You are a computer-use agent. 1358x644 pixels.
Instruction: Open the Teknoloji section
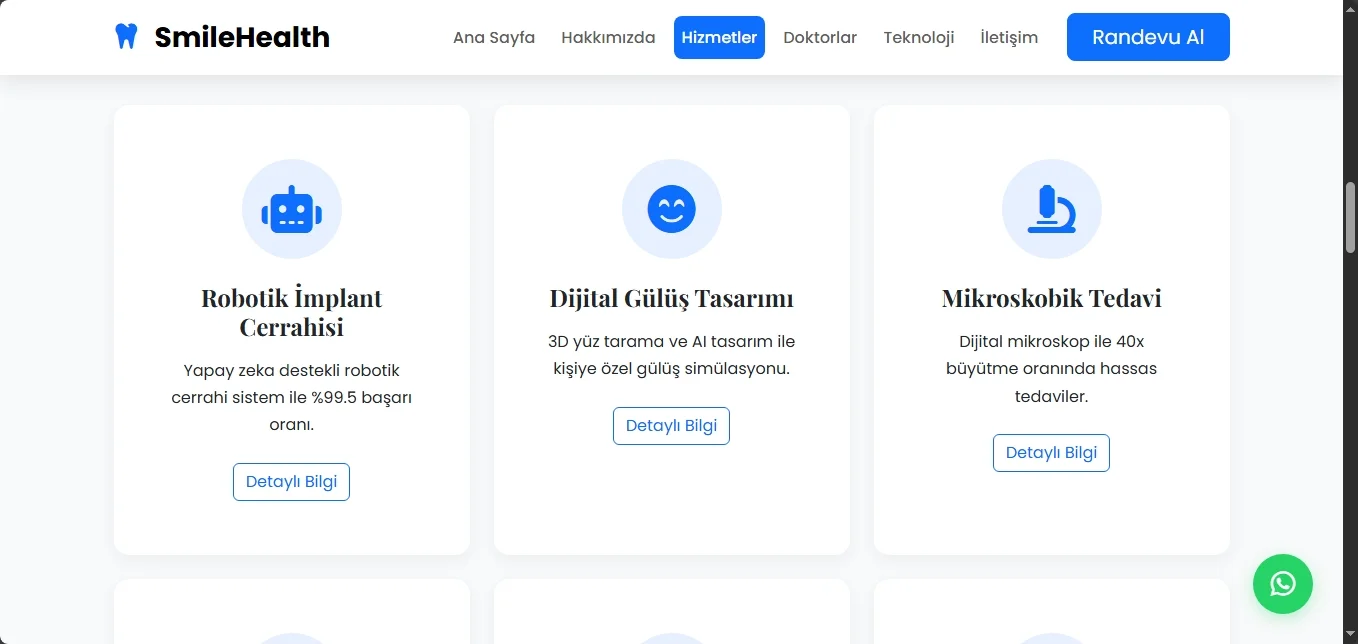tap(919, 37)
